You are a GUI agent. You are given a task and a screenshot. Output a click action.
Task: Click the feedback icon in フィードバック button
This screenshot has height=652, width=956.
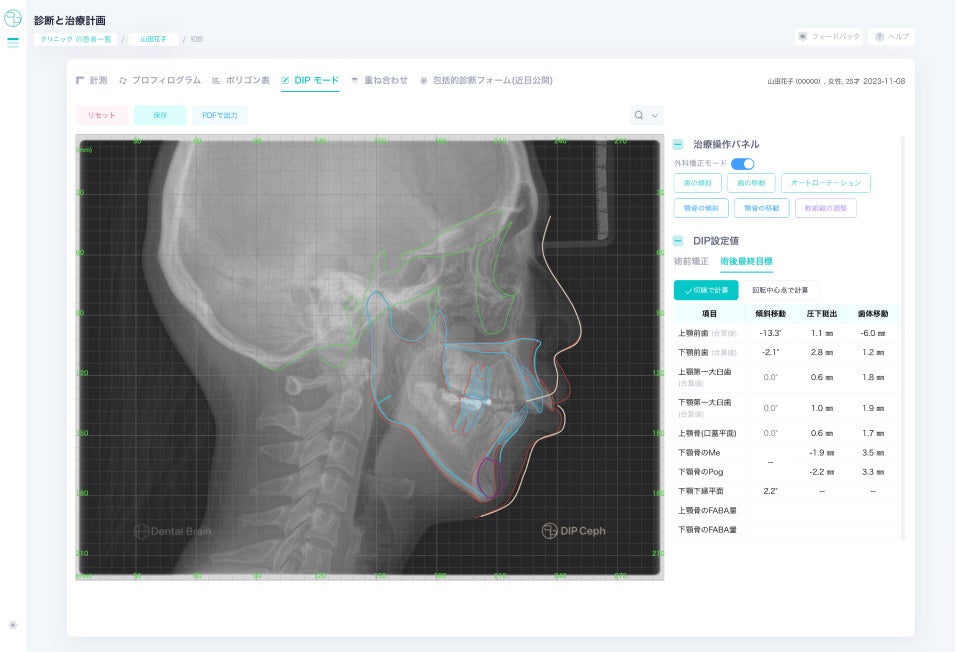pos(803,37)
